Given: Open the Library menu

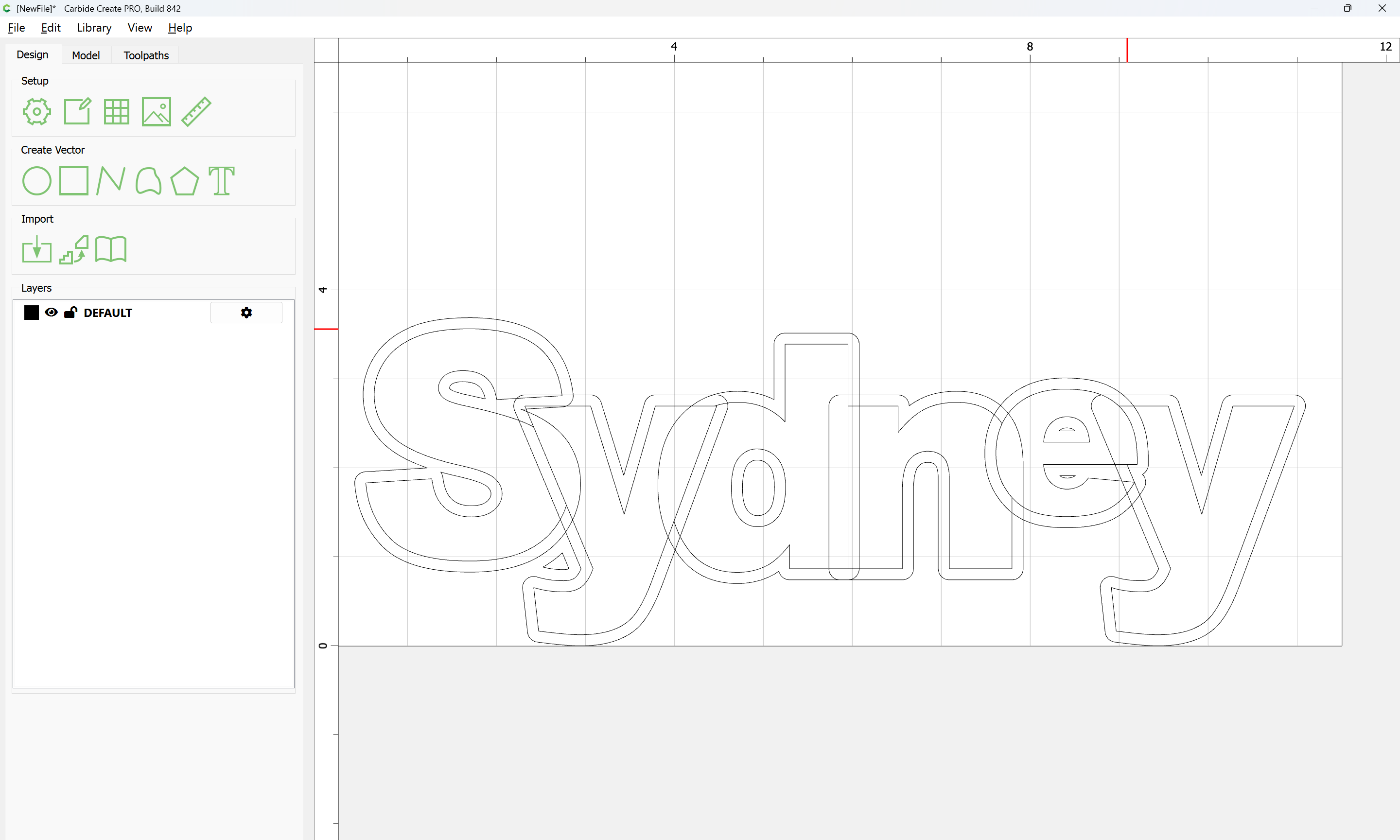Looking at the screenshot, I should click(x=94, y=28).
